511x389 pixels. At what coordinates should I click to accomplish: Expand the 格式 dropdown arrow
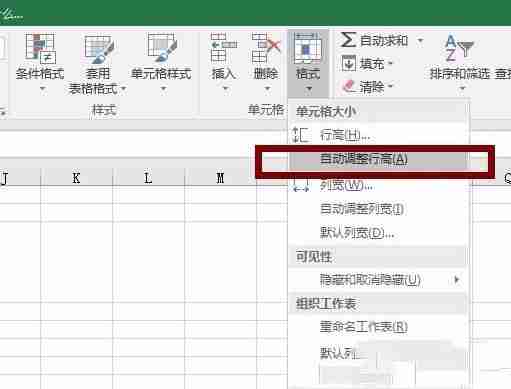pos(309,89)
